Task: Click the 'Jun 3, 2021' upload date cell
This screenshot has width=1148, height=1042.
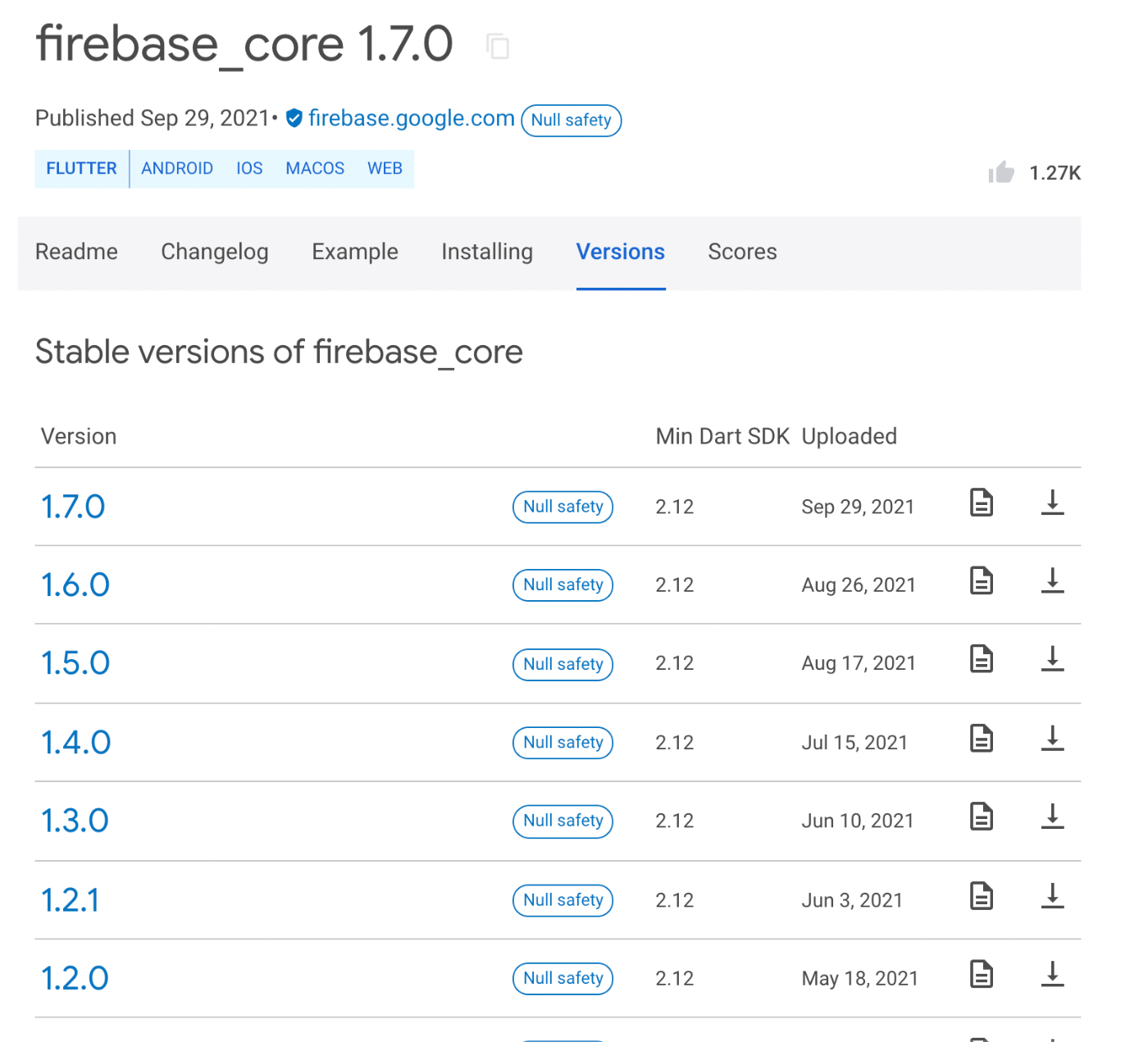Action: coord(852,900)
